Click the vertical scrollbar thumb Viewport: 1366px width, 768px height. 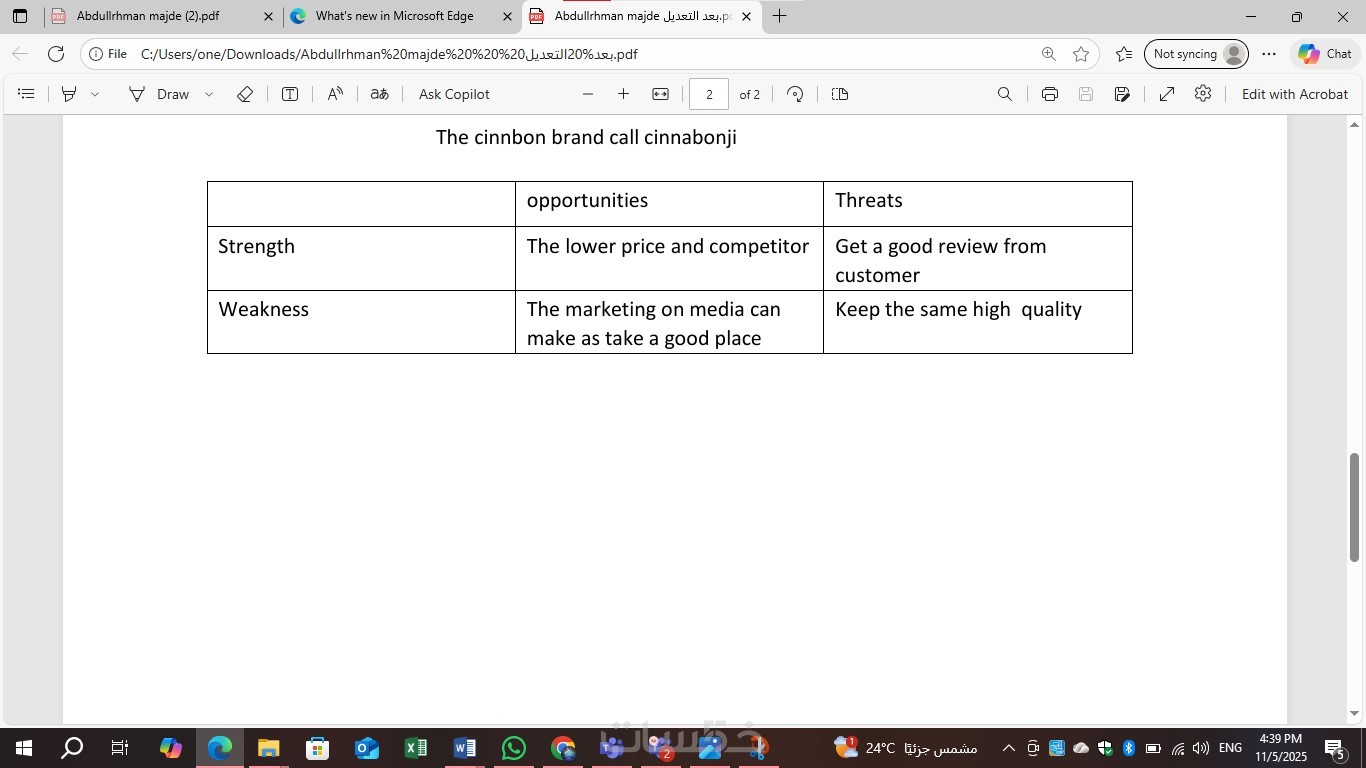[x=1355, y=507]
